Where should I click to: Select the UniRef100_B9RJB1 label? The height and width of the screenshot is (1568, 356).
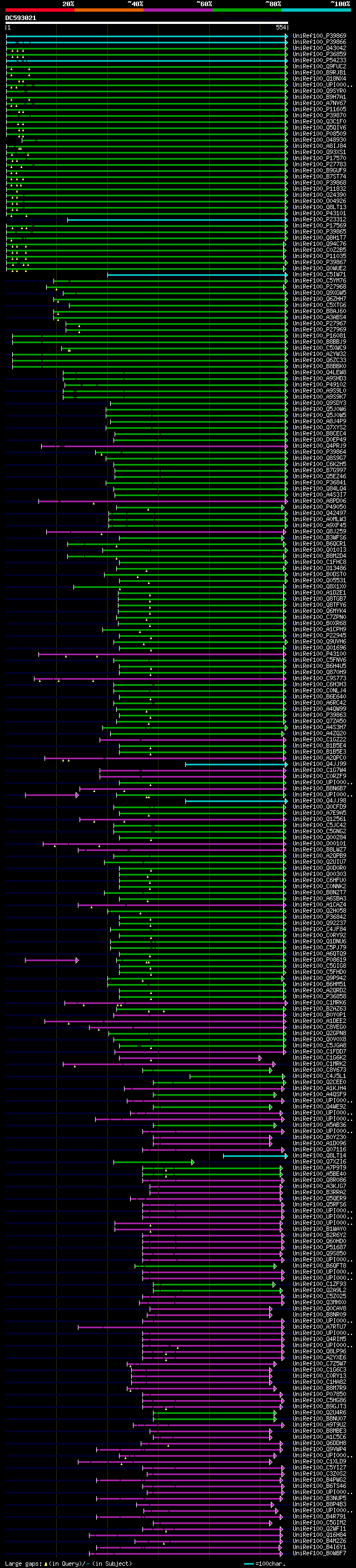pos(319,72)
